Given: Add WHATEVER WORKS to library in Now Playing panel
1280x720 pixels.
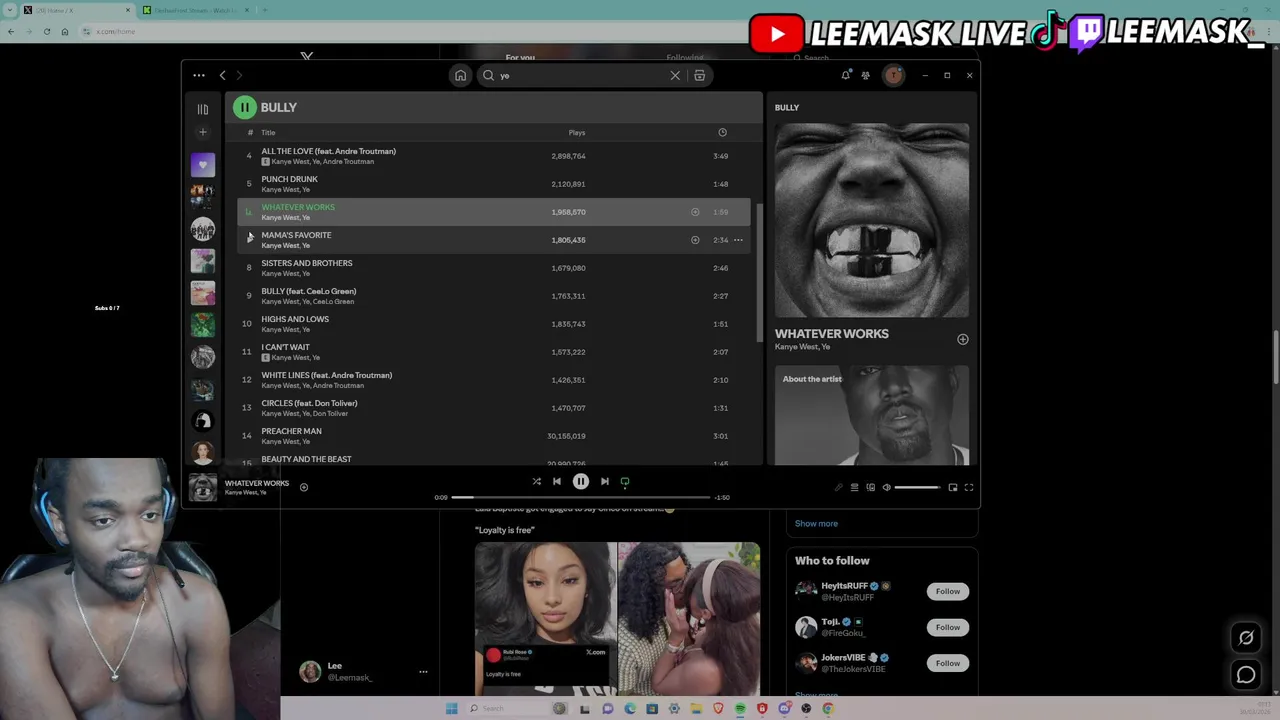Looking at the screenshot, I should pos(962,339).
